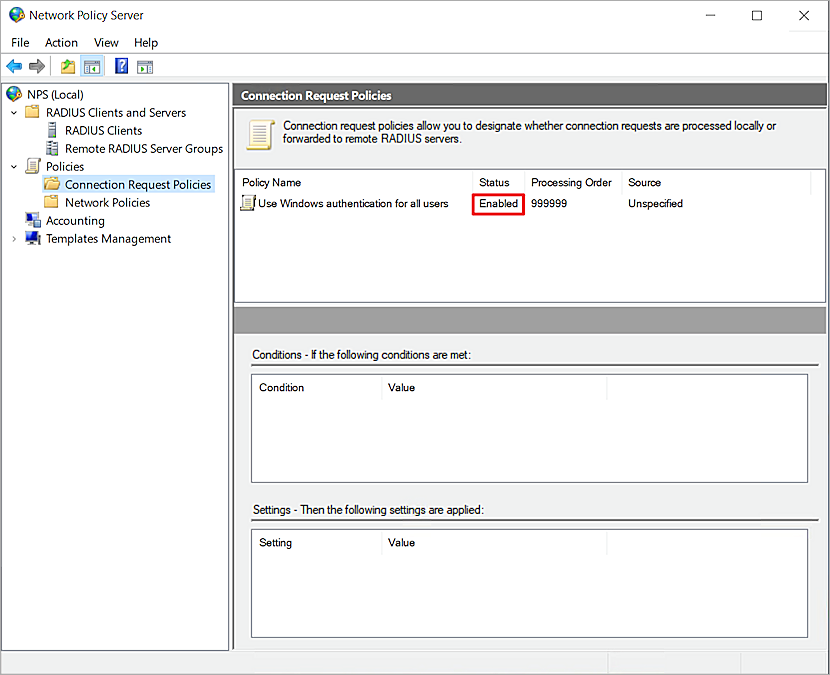Collapse the Policies node
830x675 pixels.
click(14, 166)
